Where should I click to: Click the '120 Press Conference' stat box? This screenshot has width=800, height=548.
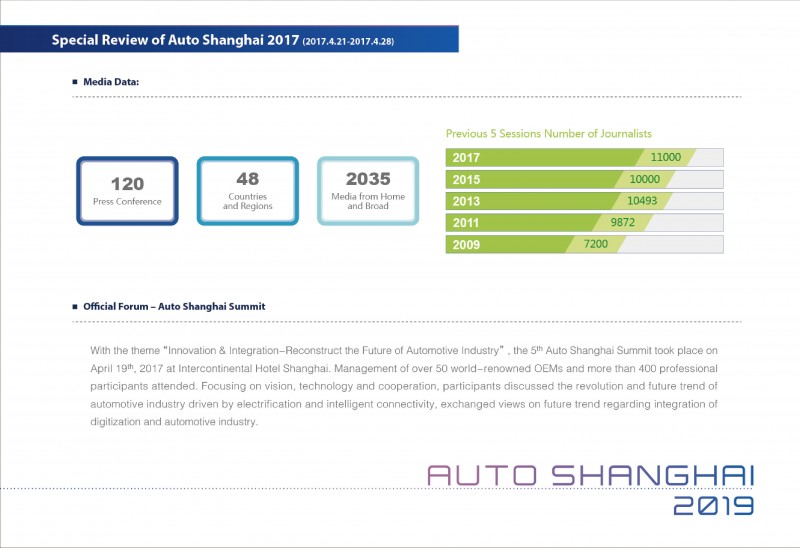(128, 191)
